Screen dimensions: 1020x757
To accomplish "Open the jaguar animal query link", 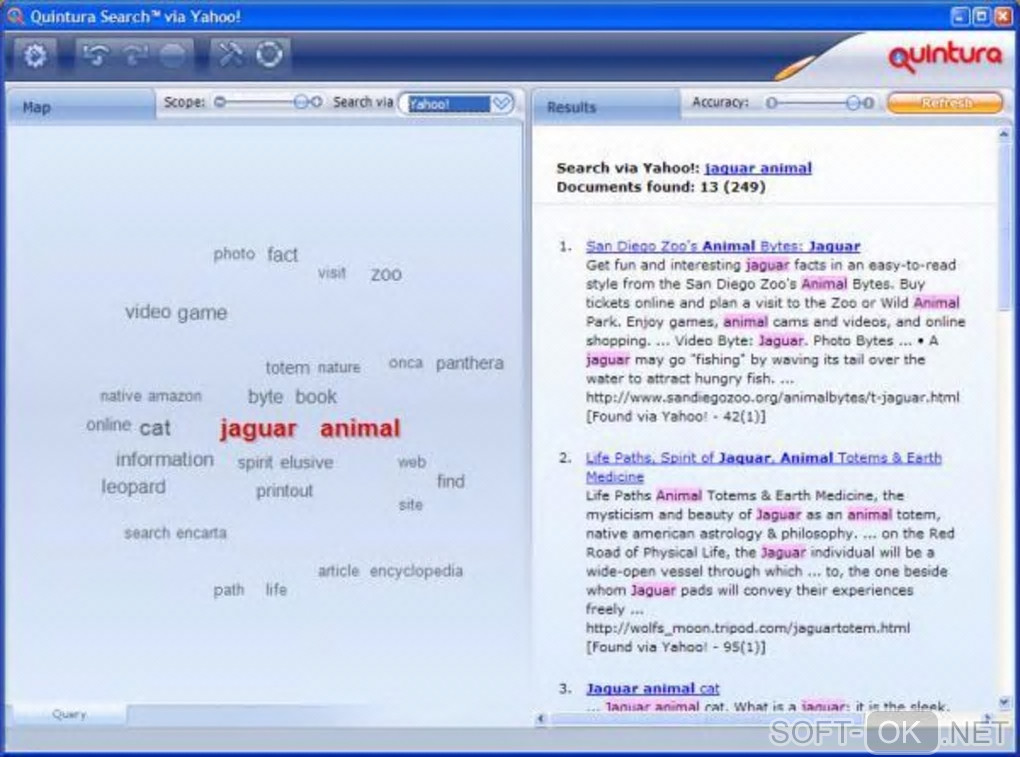I will click(758, 168).
